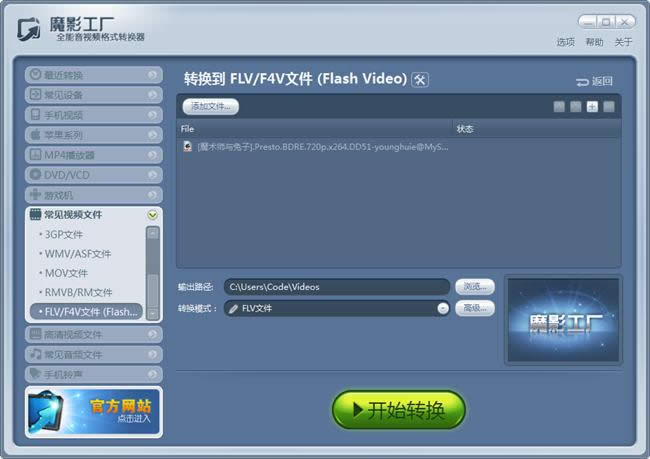Click the 魔影工厂 preview thumbnail

coord(563,320)
